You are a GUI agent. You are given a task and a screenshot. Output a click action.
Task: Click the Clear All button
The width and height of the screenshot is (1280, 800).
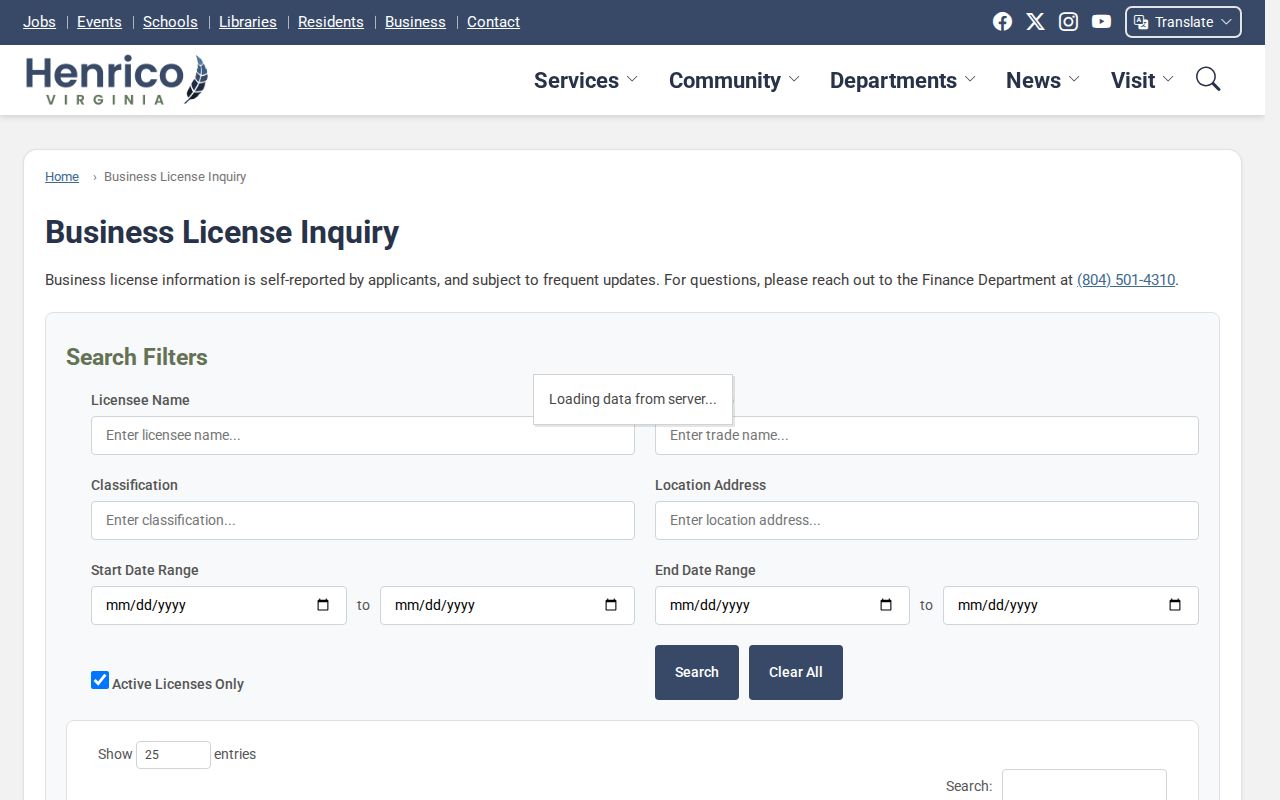[x=796, y=672]
